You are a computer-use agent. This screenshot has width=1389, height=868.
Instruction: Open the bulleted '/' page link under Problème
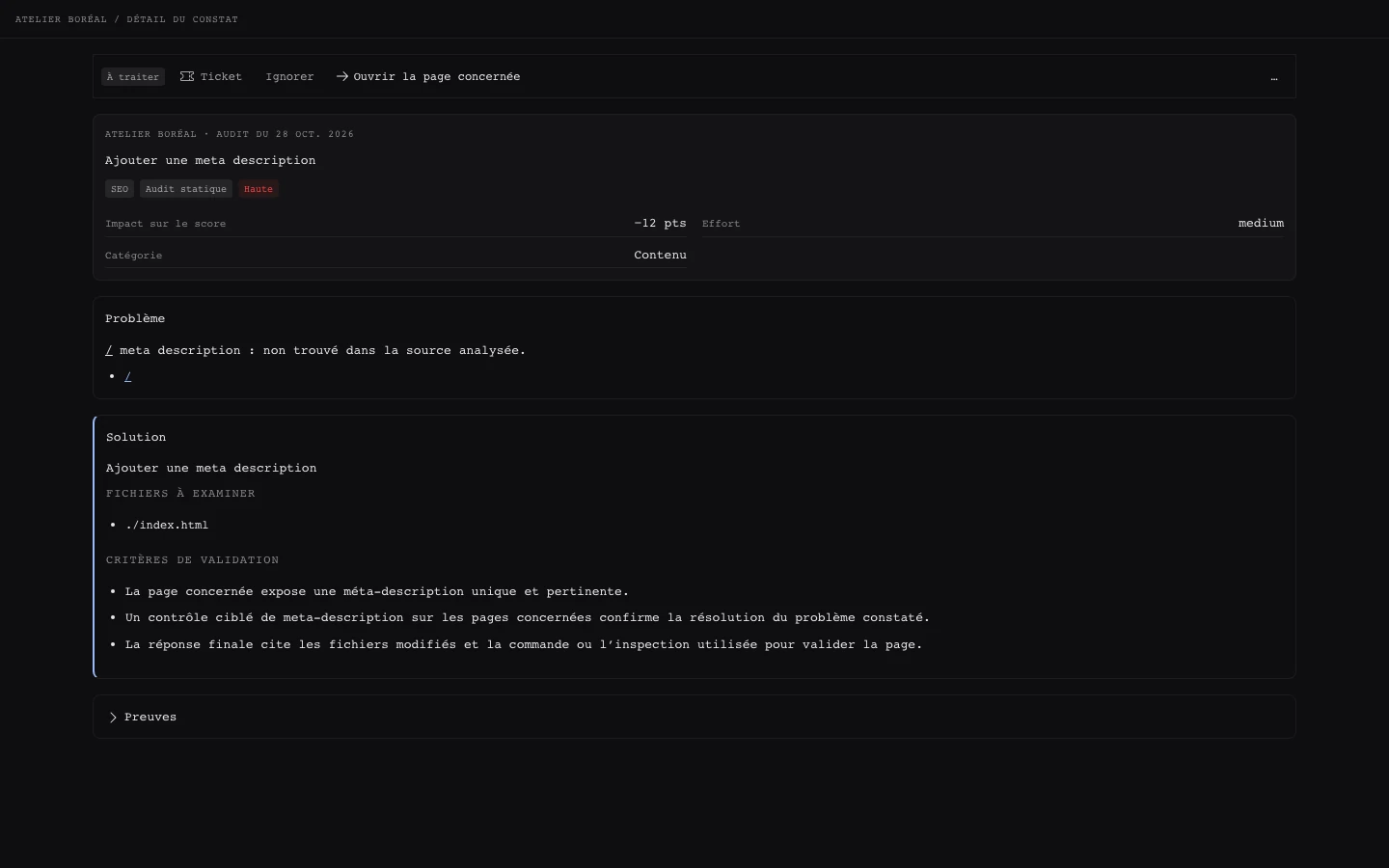(128, 377)
